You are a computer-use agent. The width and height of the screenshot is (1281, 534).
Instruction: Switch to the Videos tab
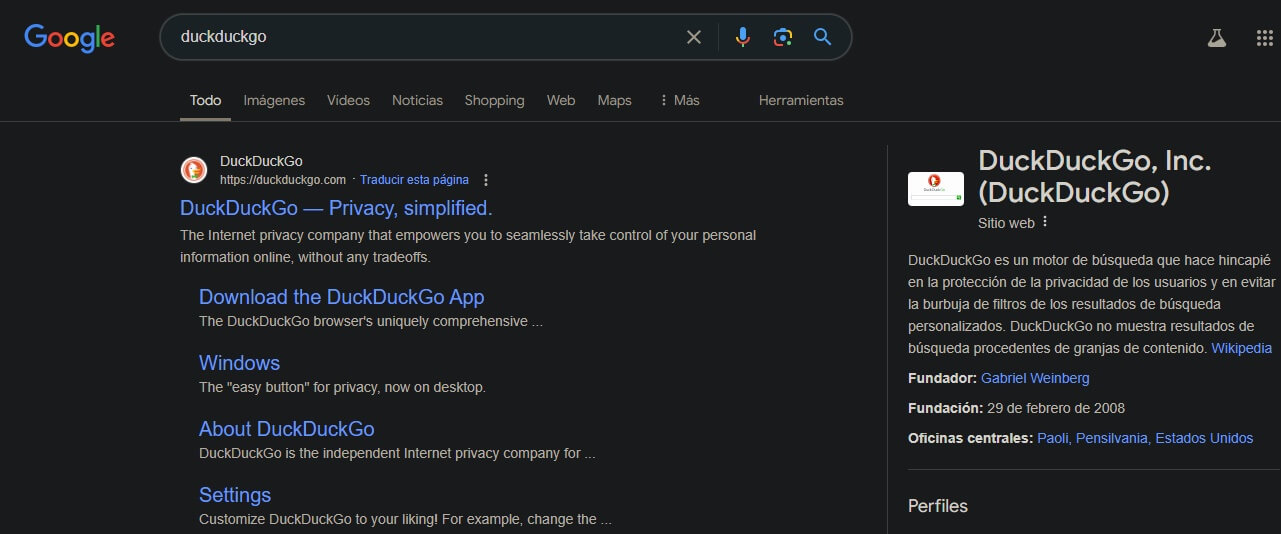click(348, 100)
